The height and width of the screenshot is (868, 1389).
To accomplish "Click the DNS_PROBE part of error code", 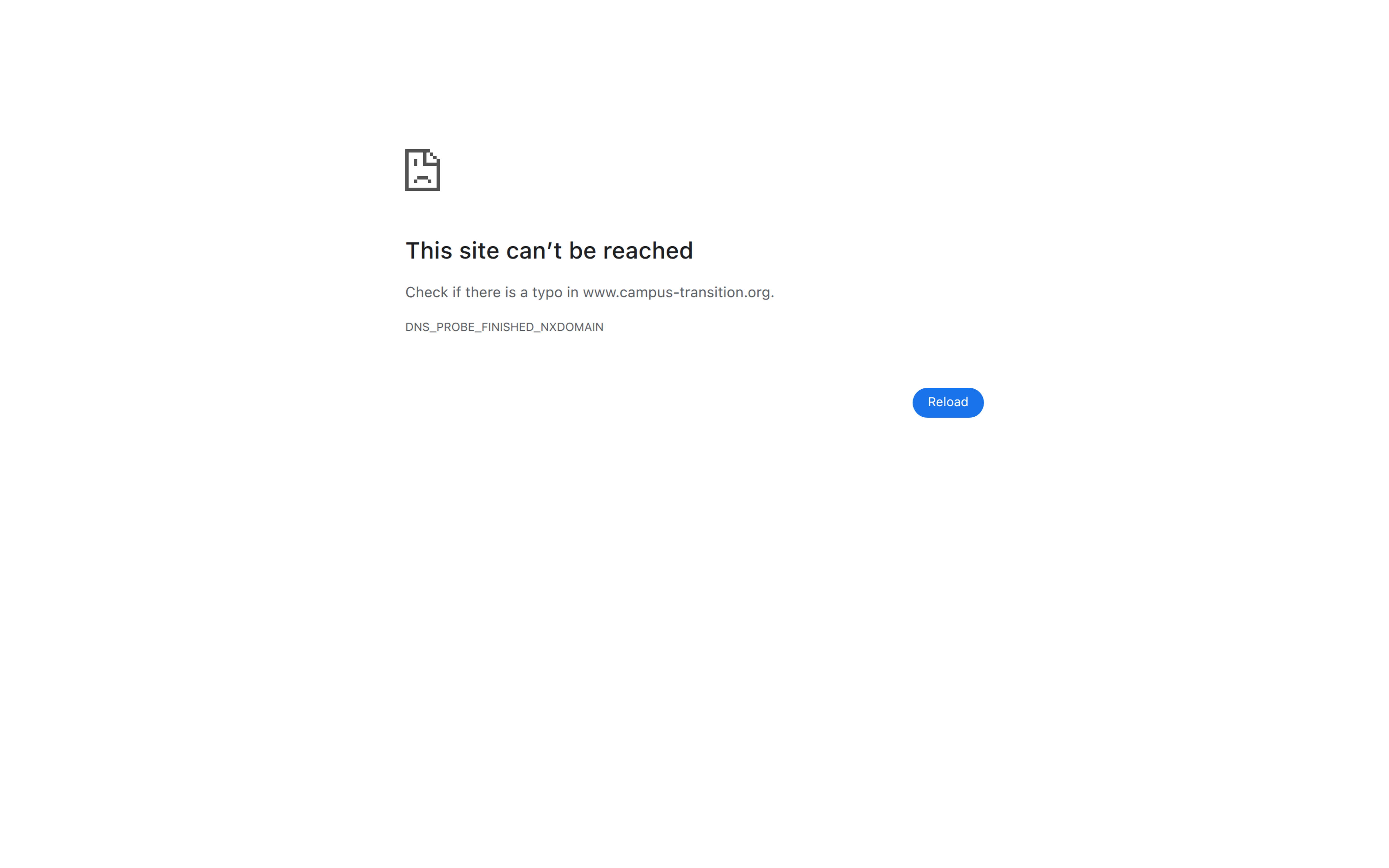I will point(440,327).
